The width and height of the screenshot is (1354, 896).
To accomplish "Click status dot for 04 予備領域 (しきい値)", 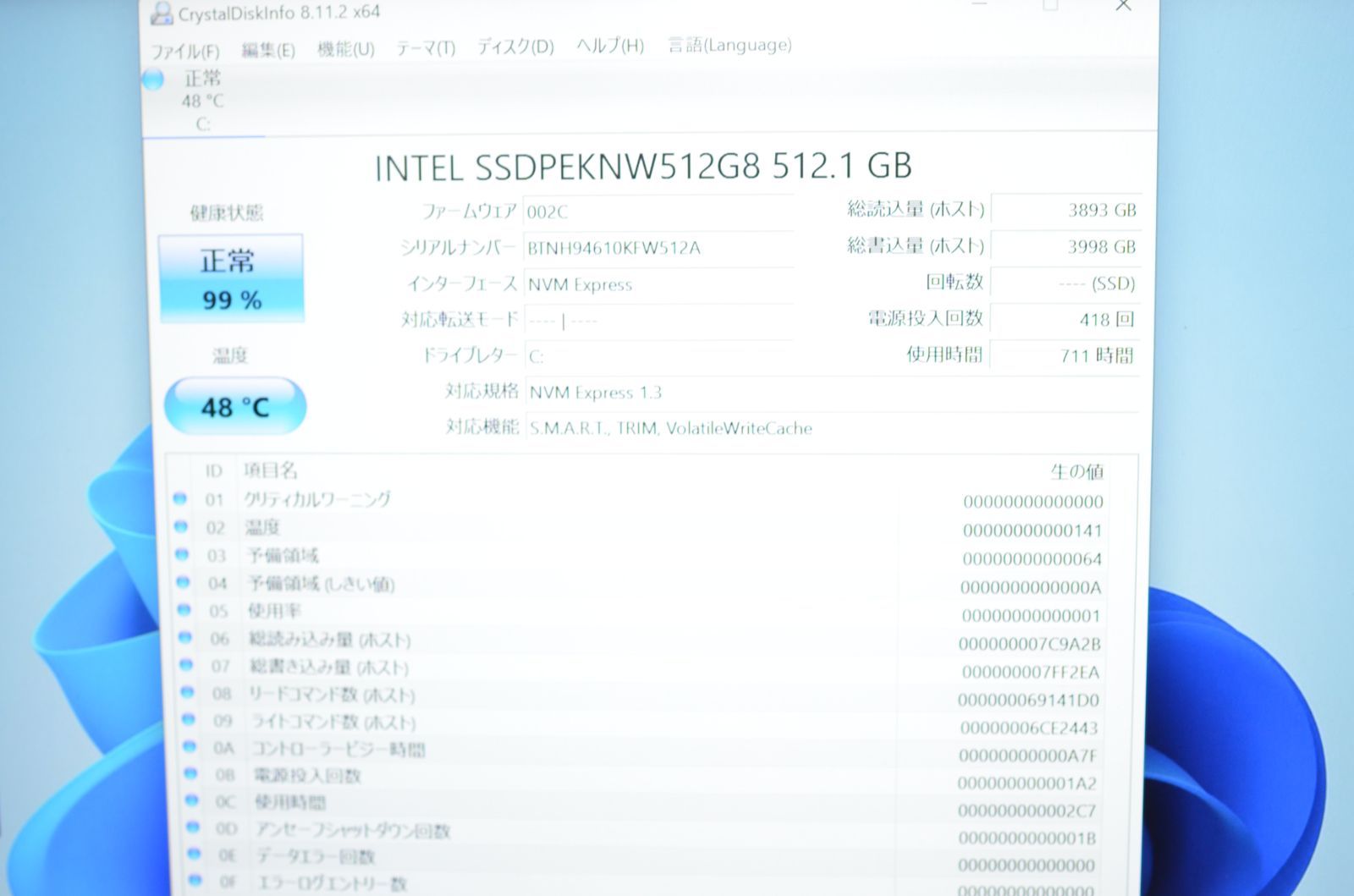I will [x=183, y=583].
